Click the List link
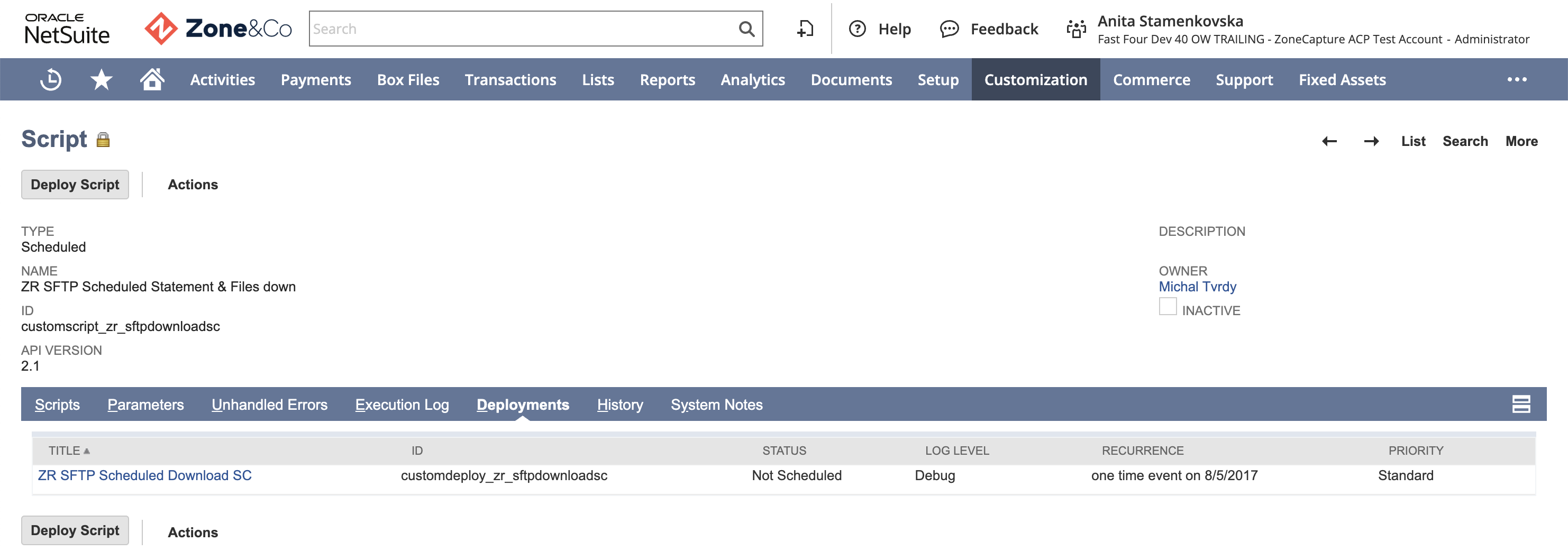 (1413, 141)
